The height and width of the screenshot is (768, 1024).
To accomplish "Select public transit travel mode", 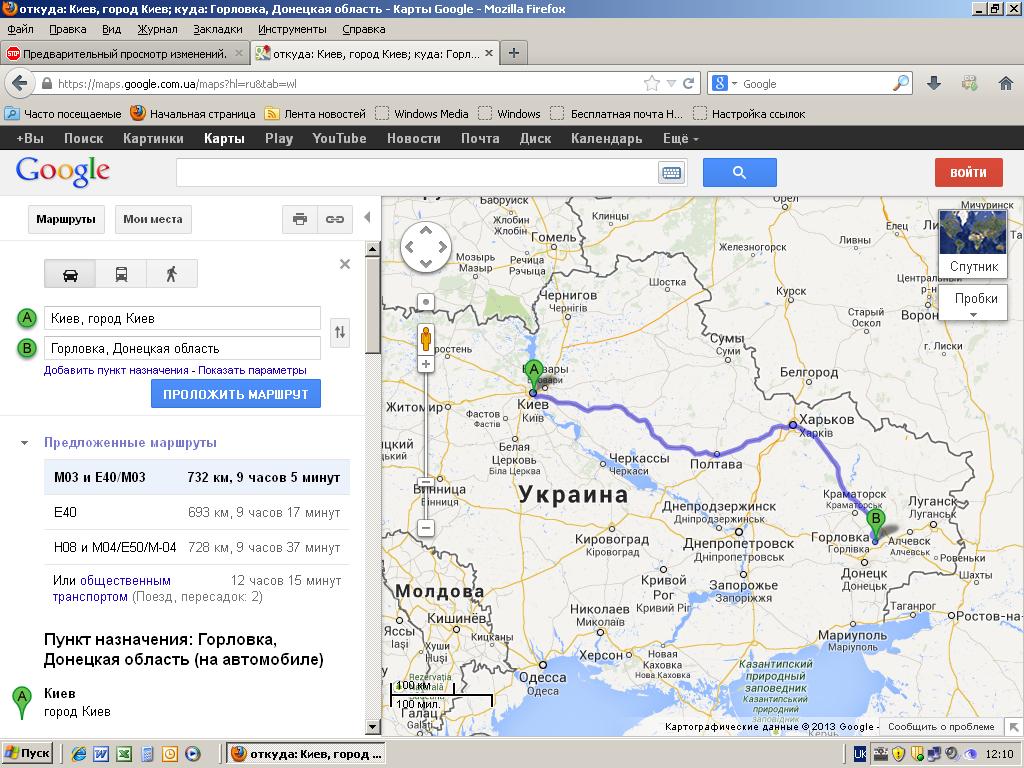I will [121, 274].
